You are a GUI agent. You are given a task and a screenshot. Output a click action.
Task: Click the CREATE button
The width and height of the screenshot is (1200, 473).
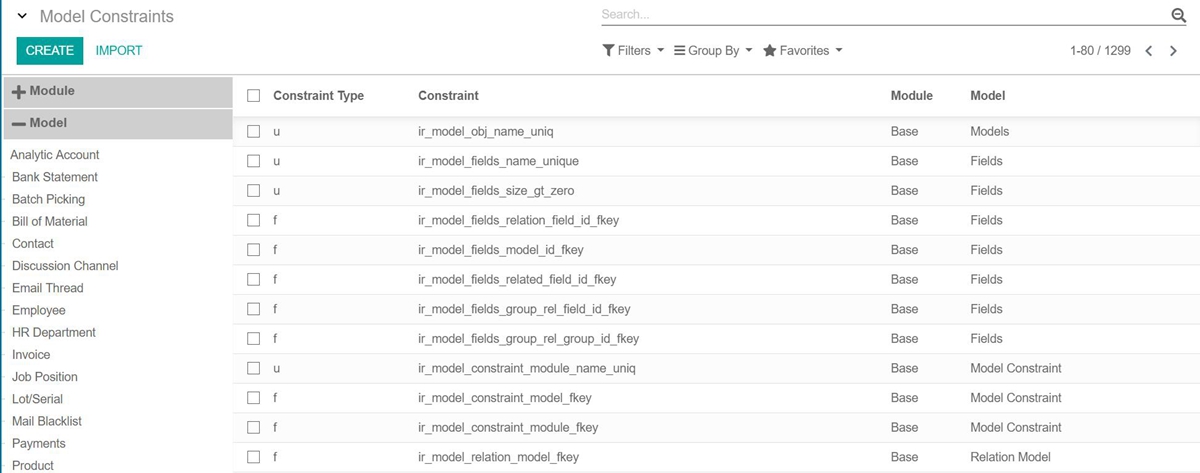[x=49, y=50]
